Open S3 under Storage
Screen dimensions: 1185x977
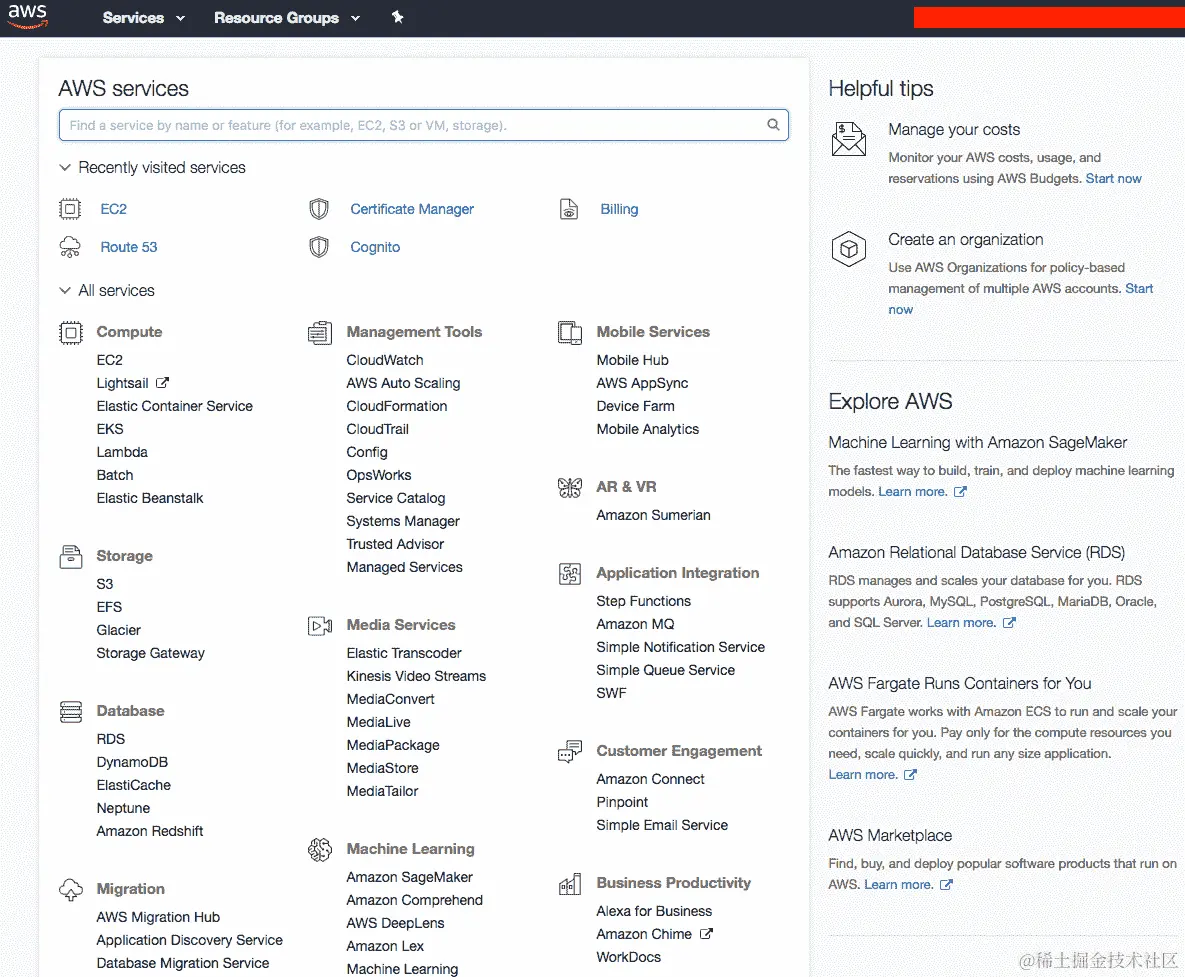(x=104, y=584)
